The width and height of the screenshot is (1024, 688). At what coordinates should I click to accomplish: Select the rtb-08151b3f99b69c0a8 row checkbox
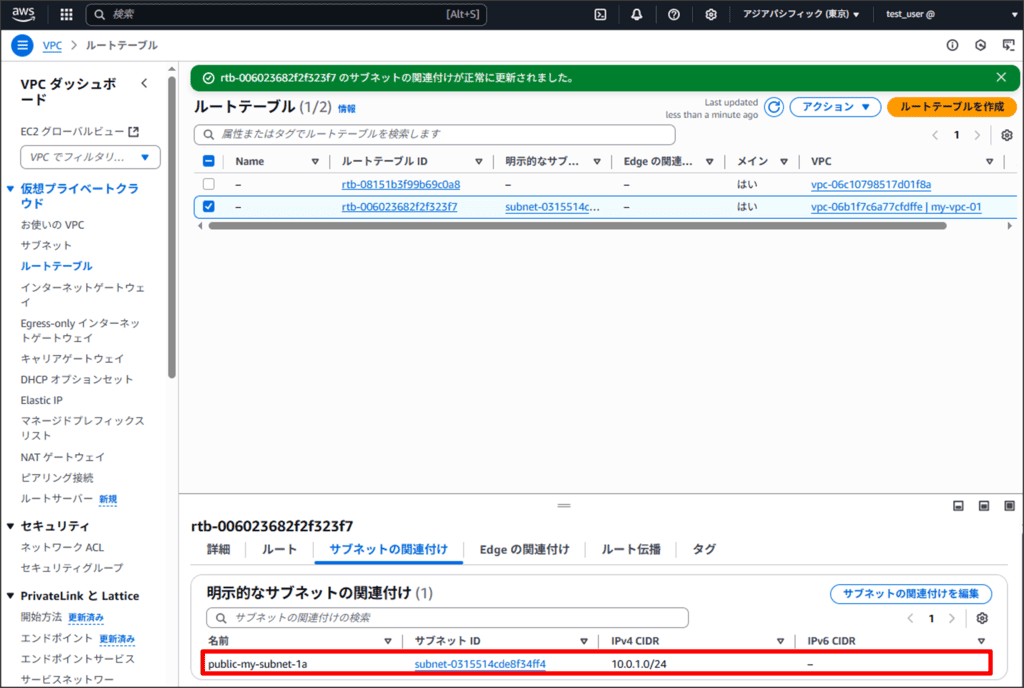point(209,184)
